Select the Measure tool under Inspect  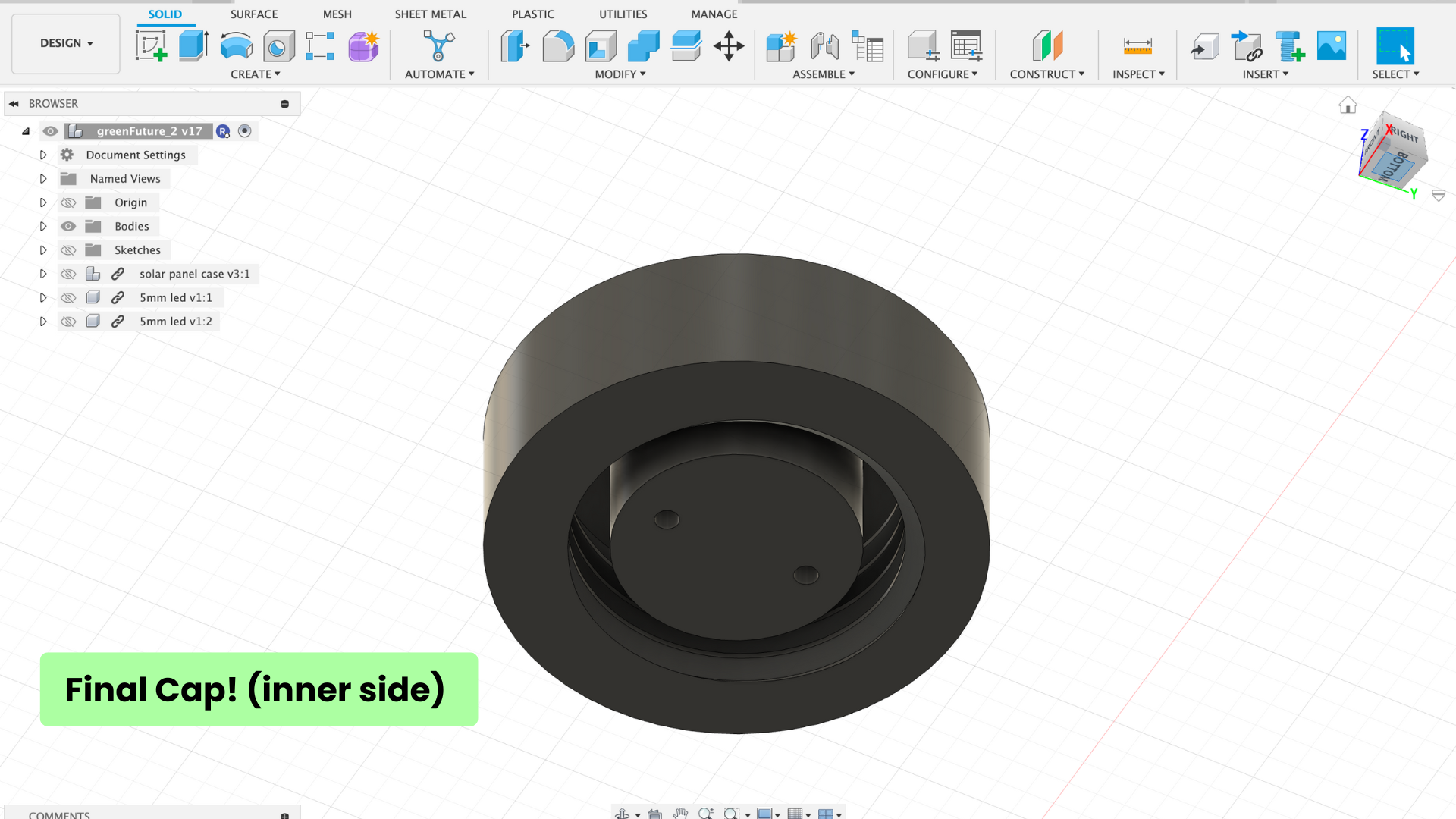[x=1137, y=46]
